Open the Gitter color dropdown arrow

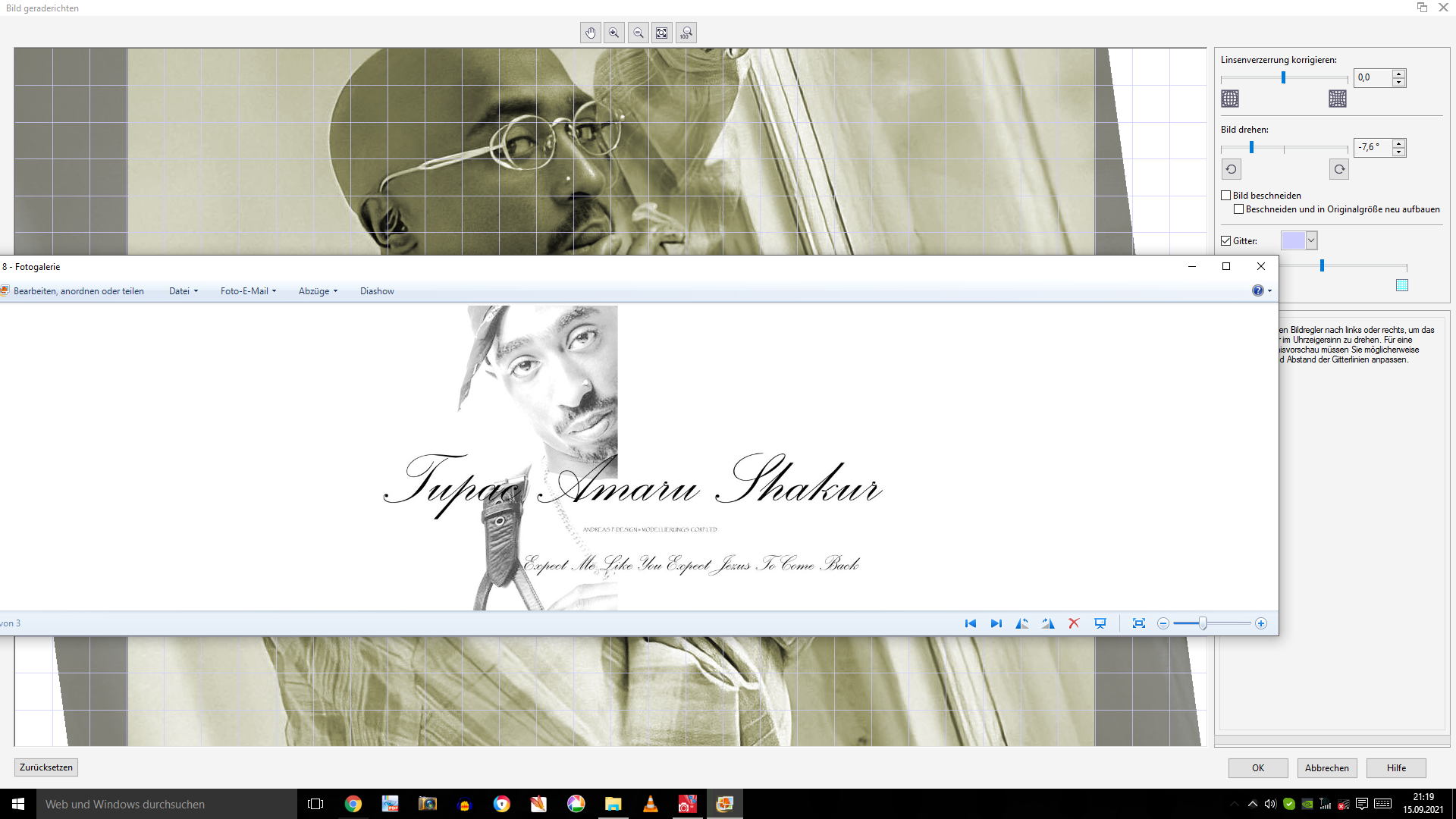pos(1312,241)
